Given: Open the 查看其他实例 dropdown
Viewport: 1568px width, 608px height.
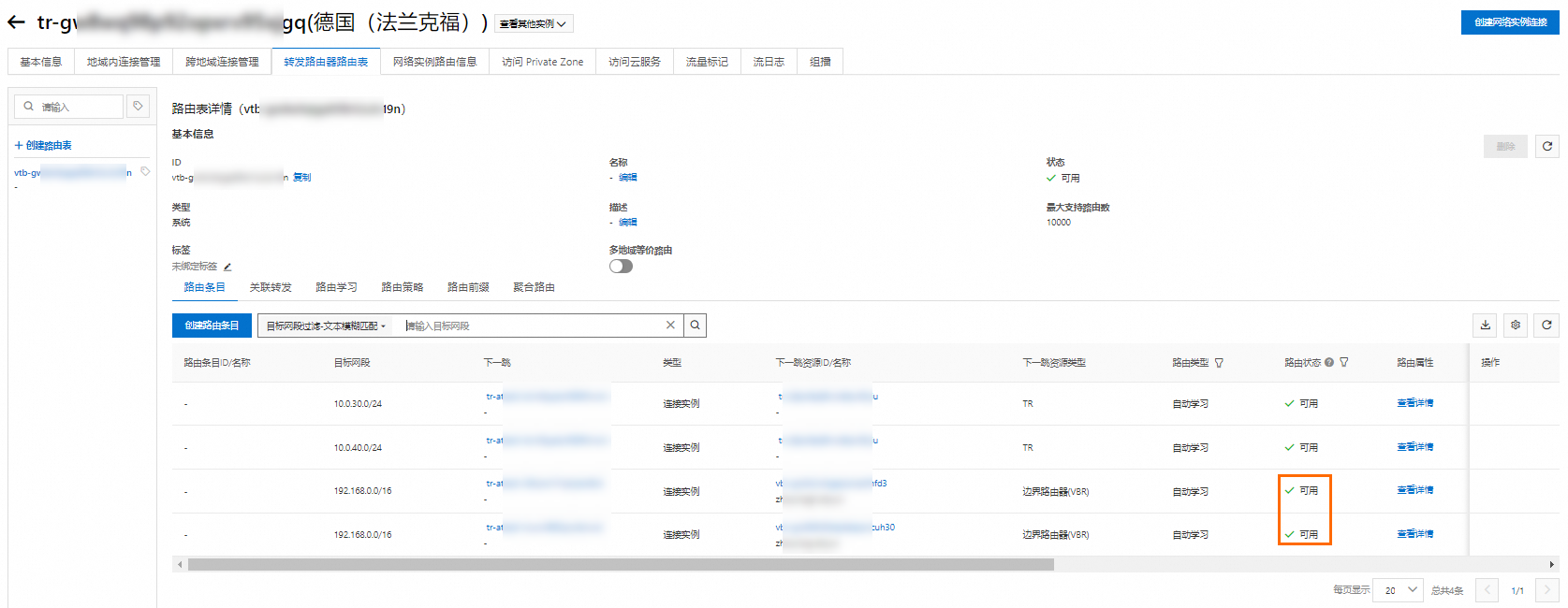Looking at the screenshot, I should [x=534, y=24].
